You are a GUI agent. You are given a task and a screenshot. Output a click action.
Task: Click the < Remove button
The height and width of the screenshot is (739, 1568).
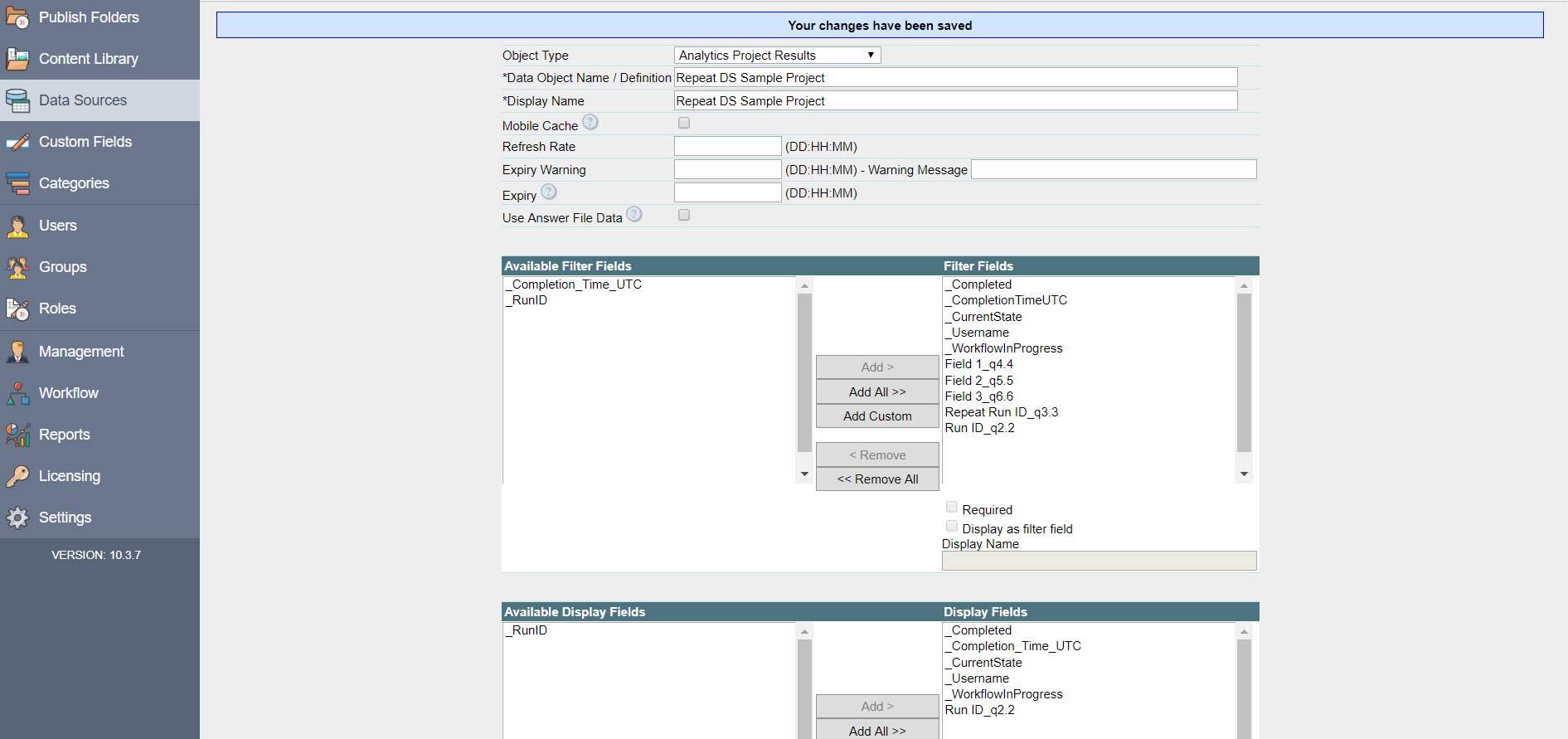pos(877,455)
